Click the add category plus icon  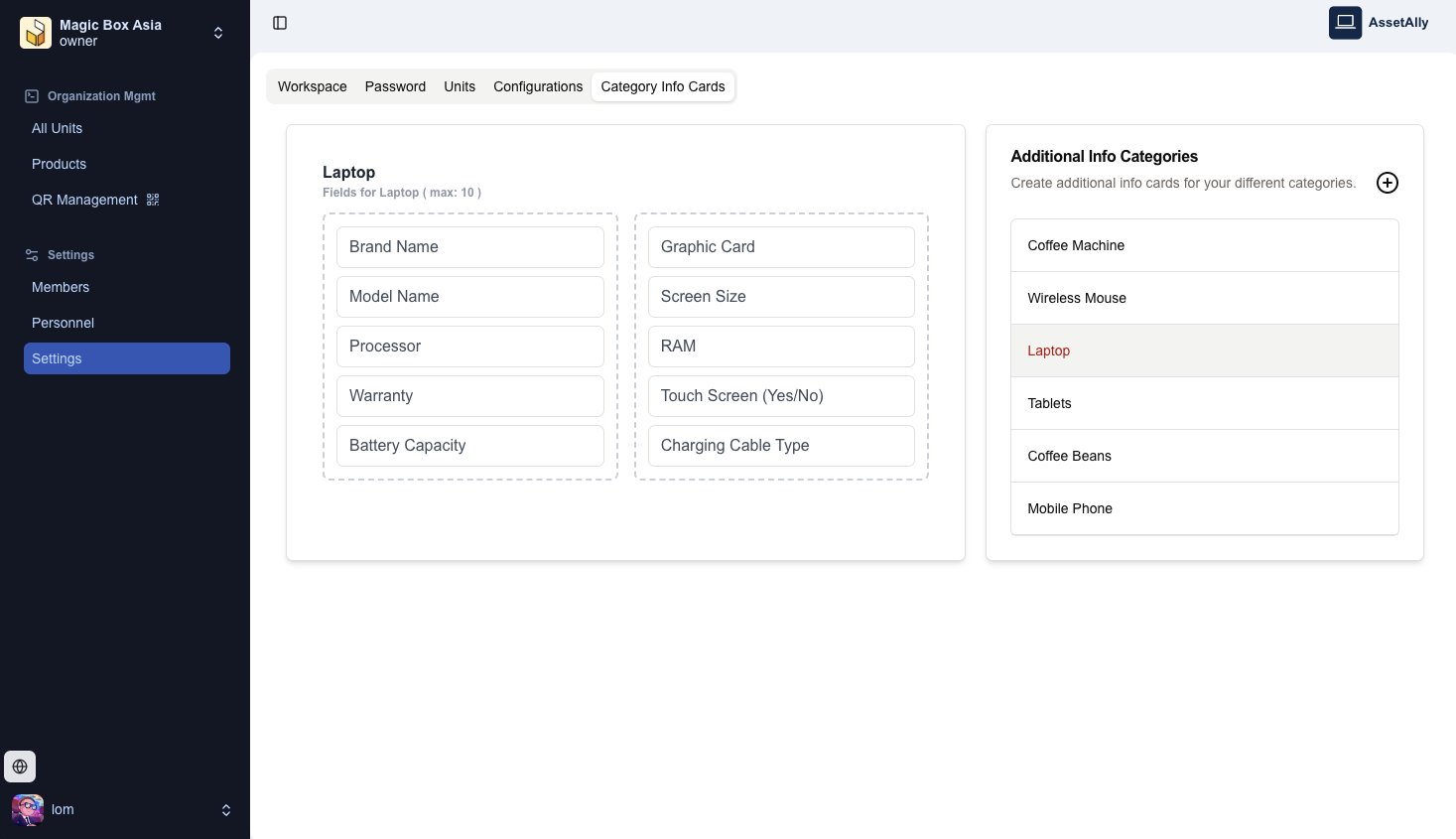[1387, 183]
